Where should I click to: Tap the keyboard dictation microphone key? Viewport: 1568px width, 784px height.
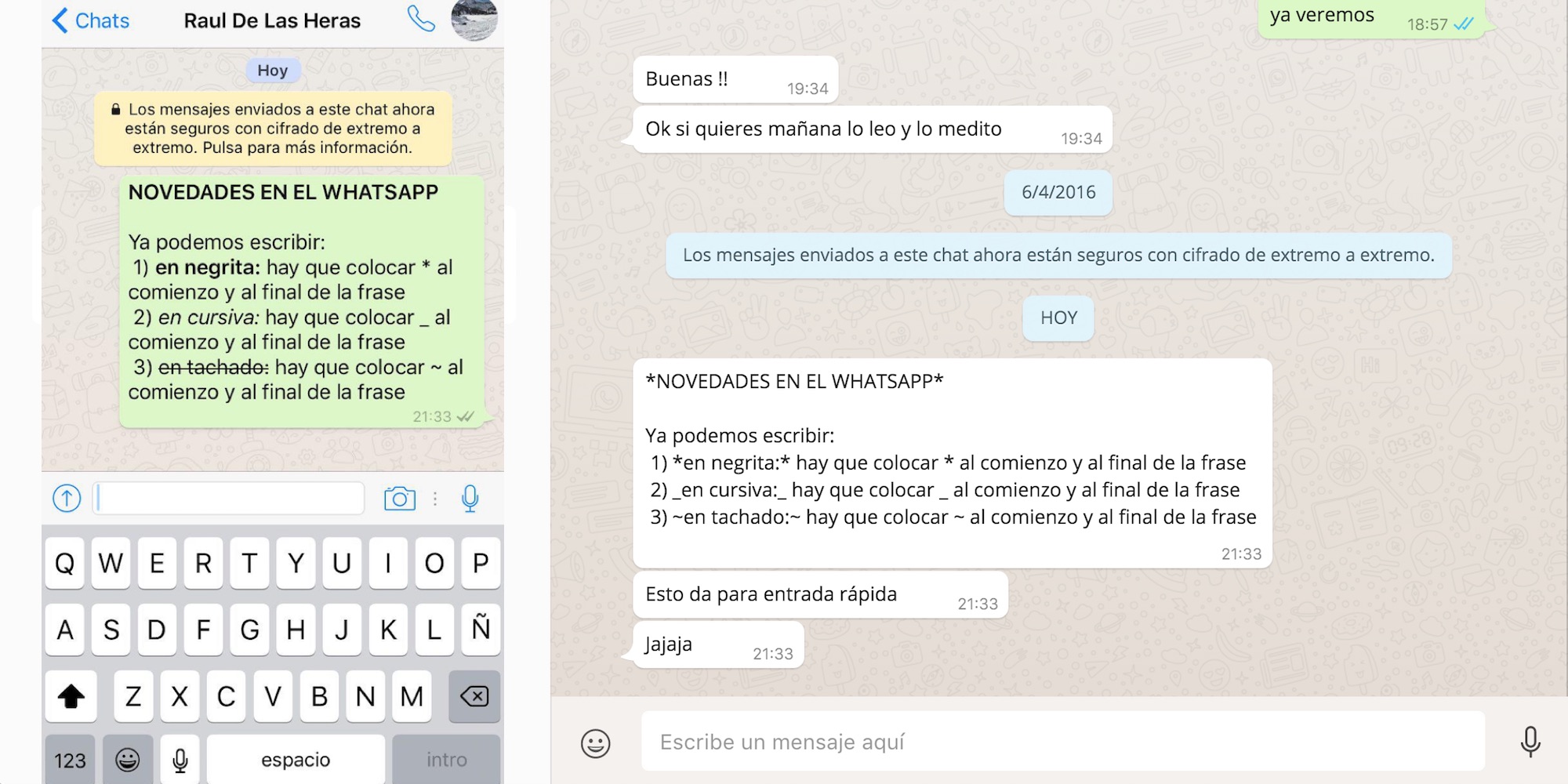(x=180, y=760)
